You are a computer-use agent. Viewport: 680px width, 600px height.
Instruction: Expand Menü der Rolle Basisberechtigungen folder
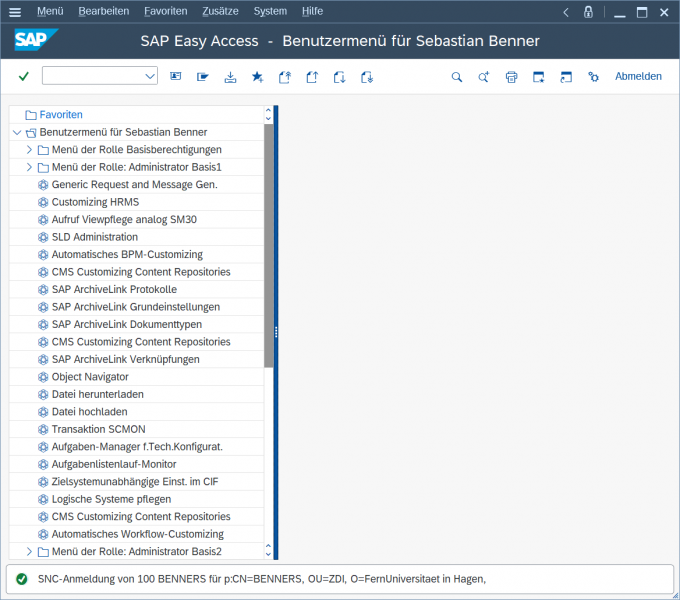coord(29,150)
